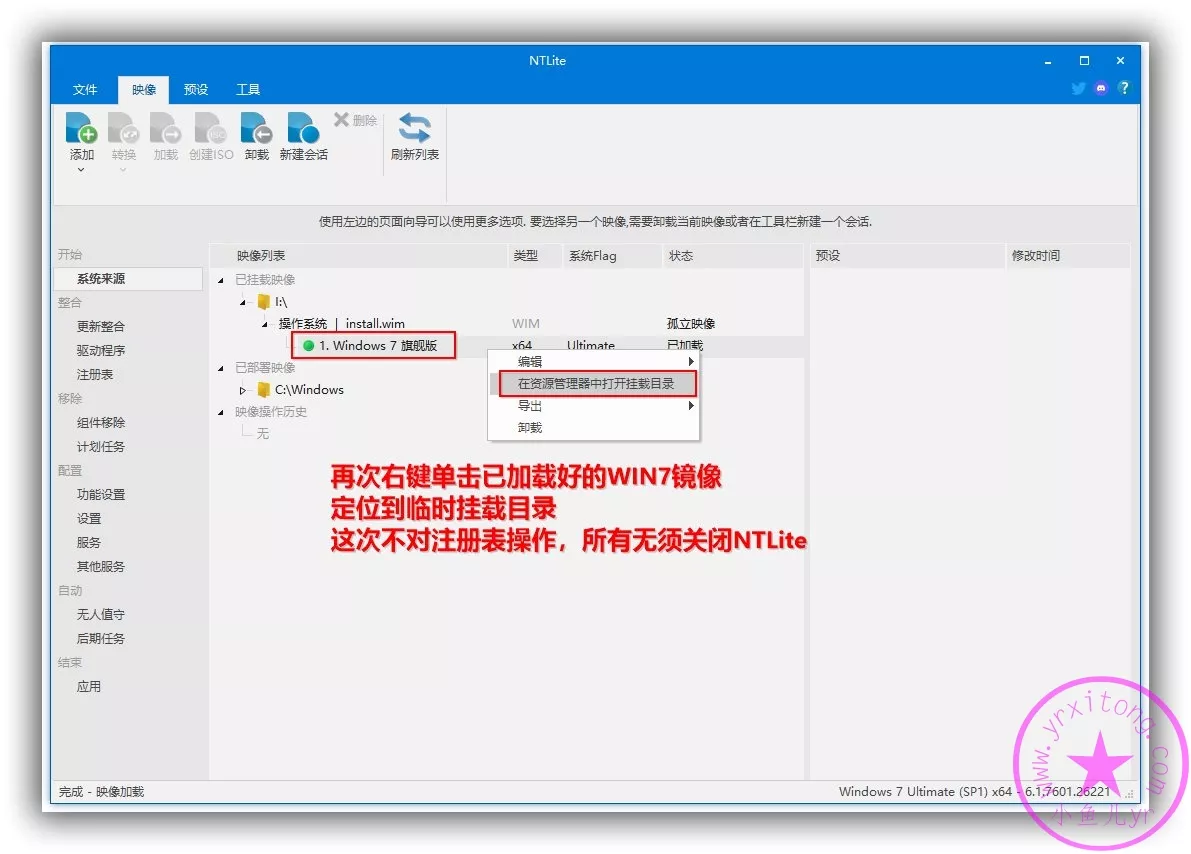Viewport: 1191px width, 854px height.
Task: Click the 转换 (Convert) toolbar icon
Action: [x=123, y=128]
